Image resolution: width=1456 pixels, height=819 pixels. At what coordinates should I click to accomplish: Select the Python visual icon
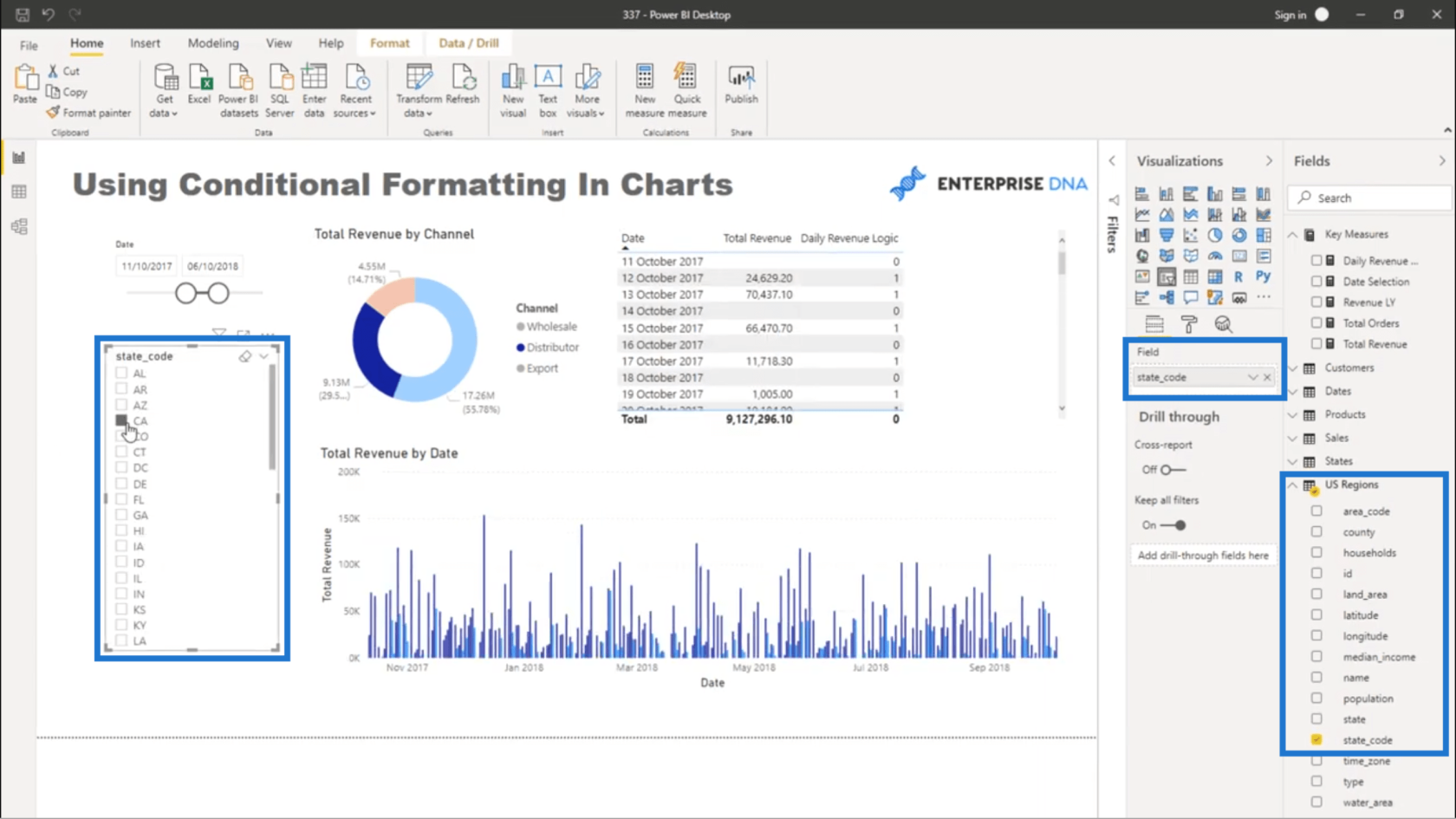pyautogui.click(x=1263, y=276)
